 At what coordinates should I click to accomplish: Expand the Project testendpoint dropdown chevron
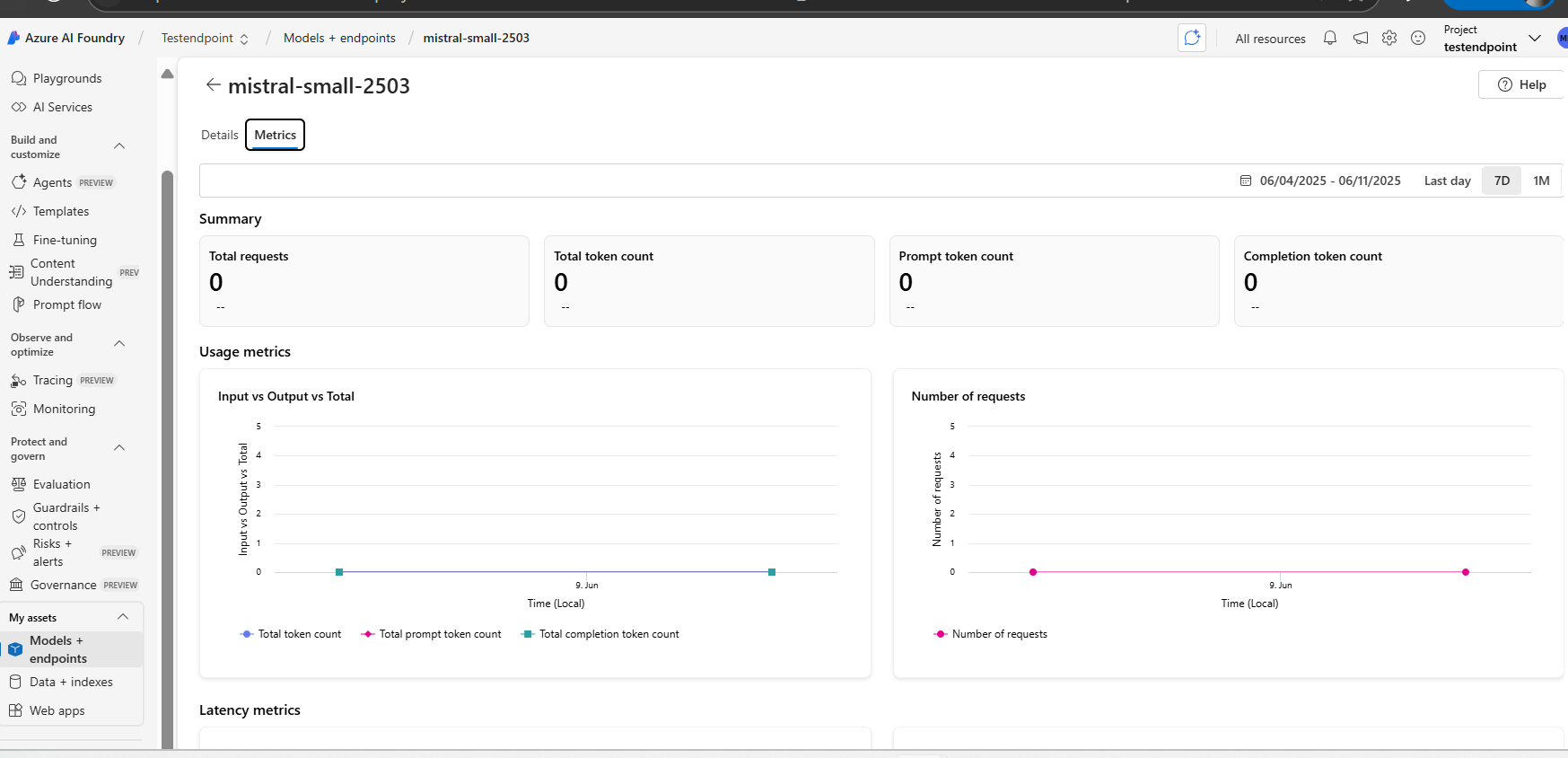click(x=1535, y=38)
